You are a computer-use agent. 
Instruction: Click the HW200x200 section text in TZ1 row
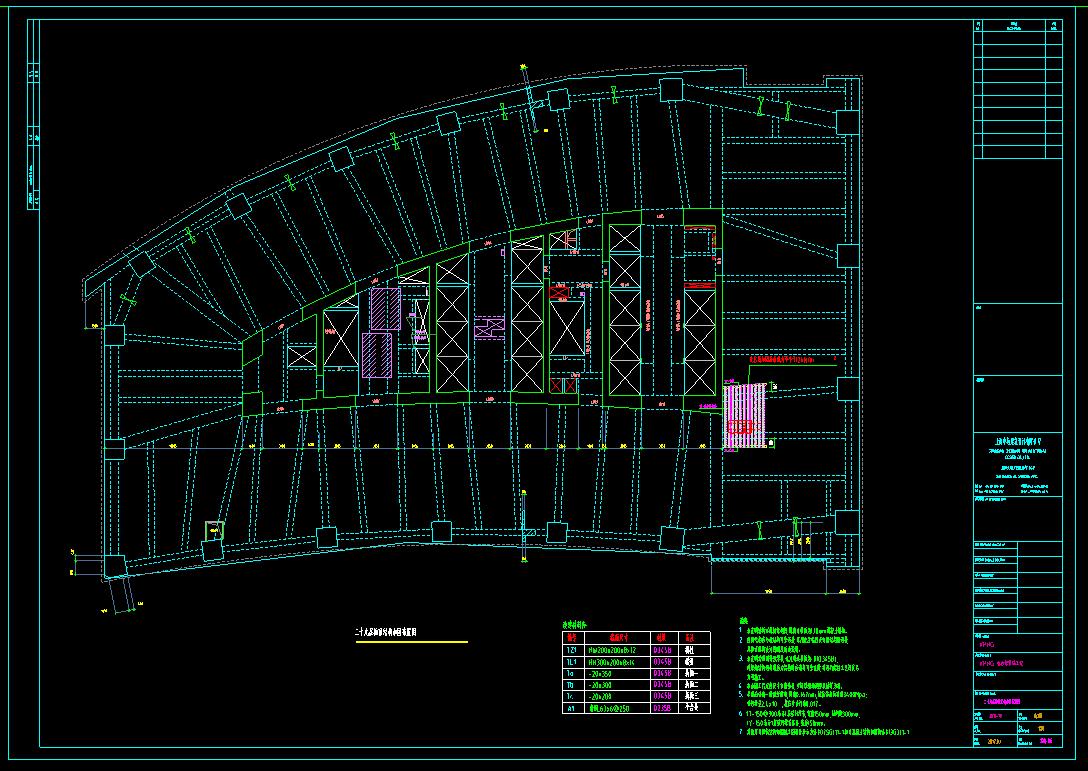click(612, 650)
